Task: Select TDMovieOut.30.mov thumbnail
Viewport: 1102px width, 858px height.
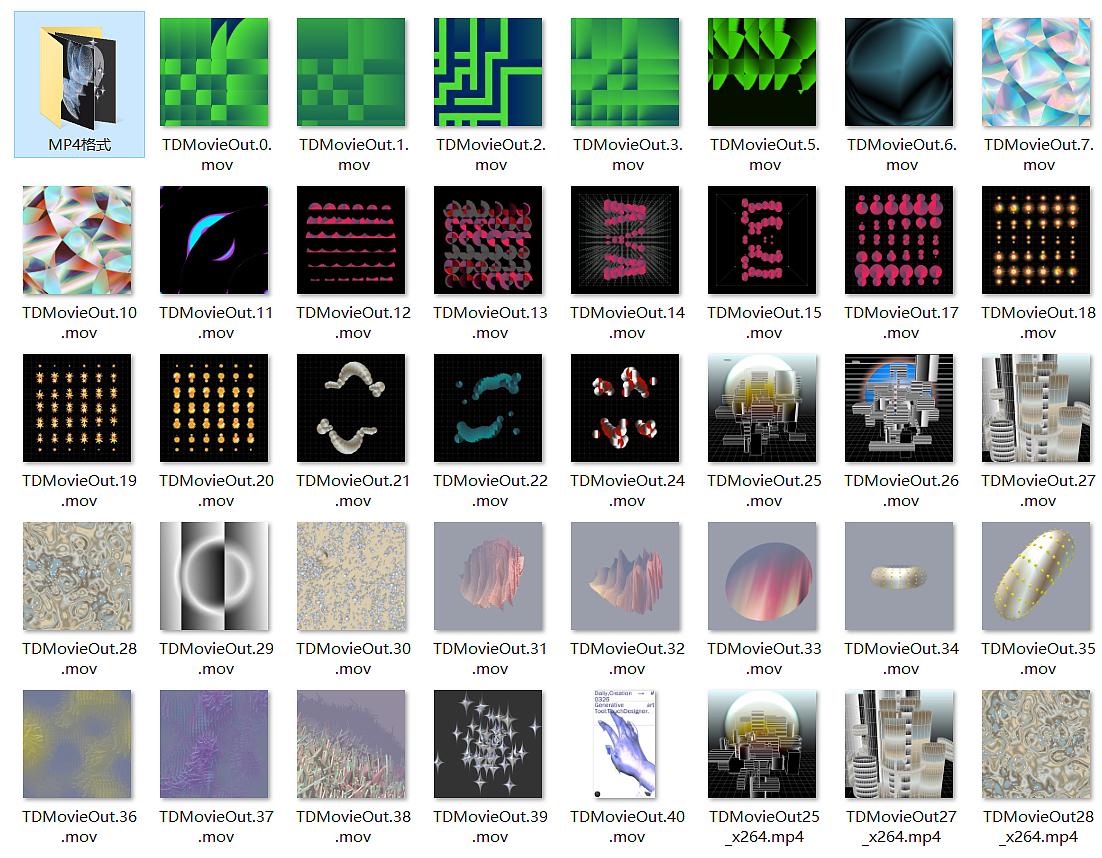Action: tap(351, 576)
